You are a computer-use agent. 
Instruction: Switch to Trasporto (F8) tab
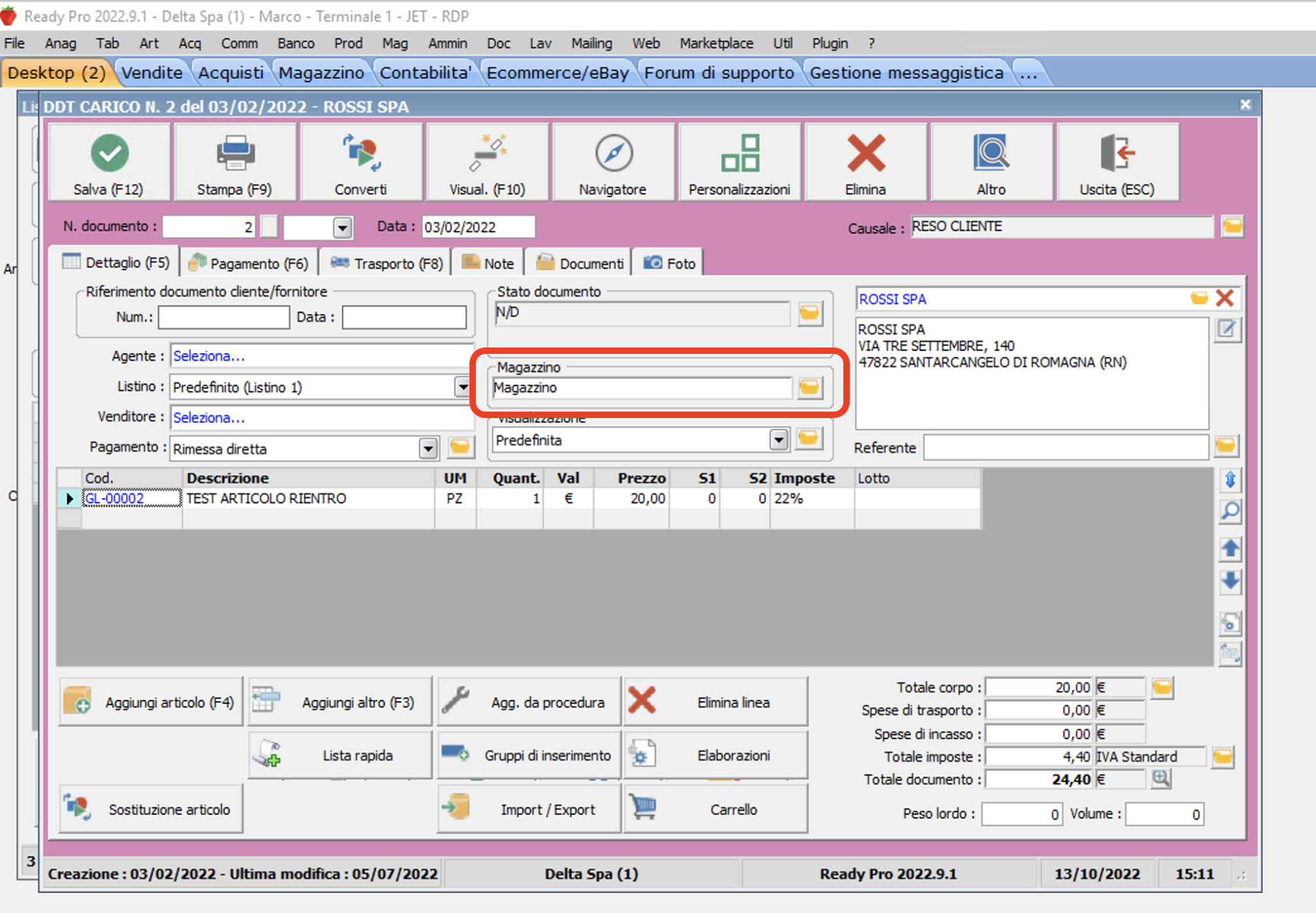[387, 264]
